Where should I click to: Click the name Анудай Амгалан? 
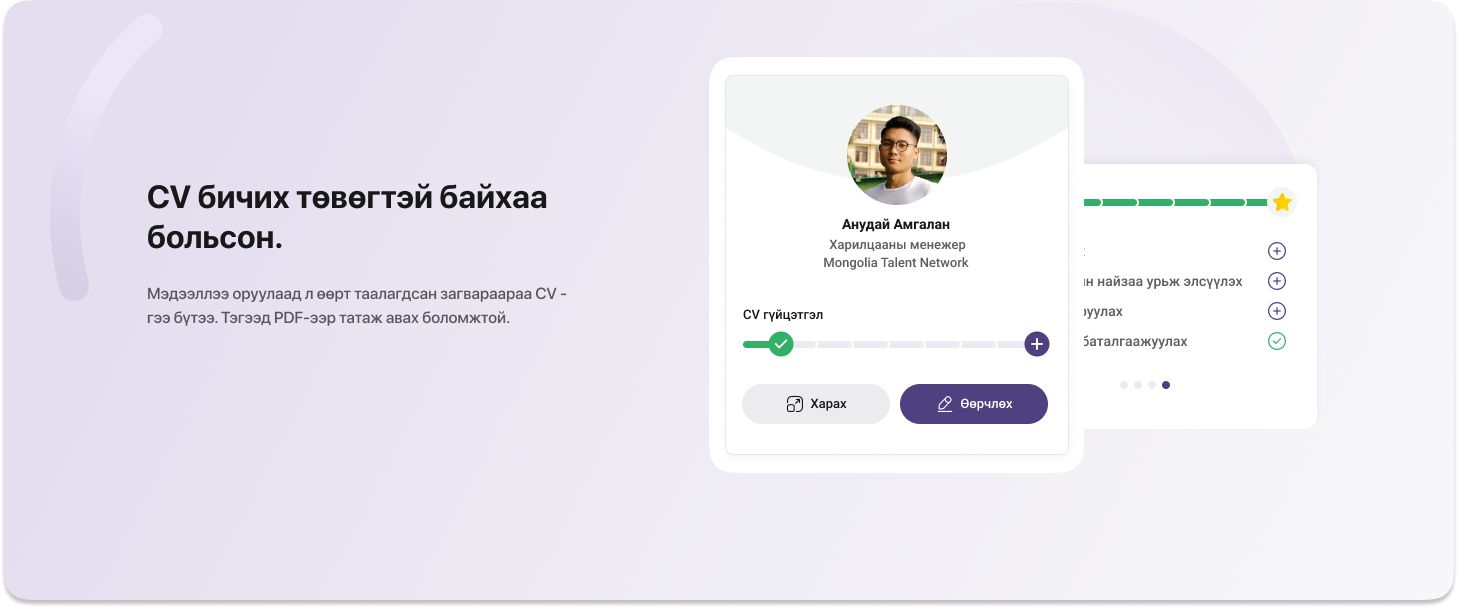click(896, 224)
